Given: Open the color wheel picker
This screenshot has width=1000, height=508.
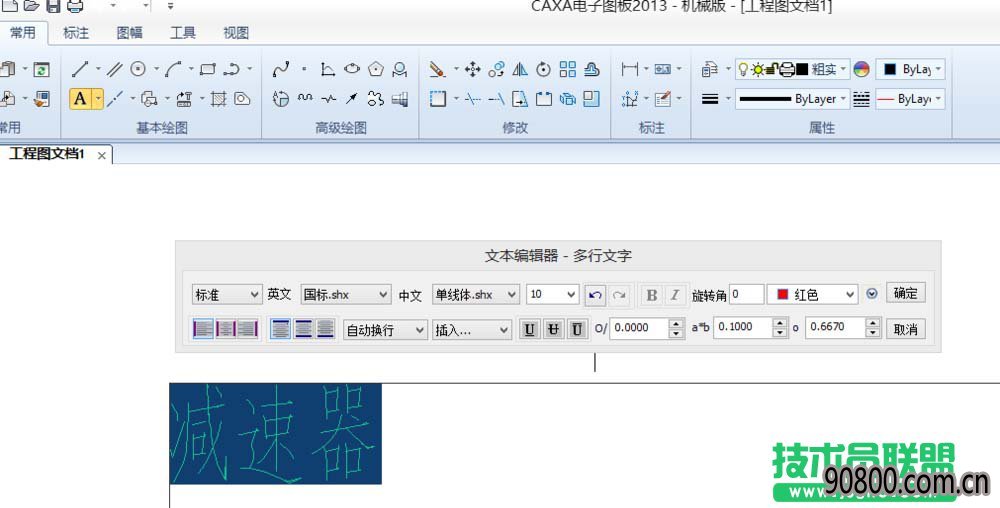Looking at the screenshot, I should [x=862, y=69].
